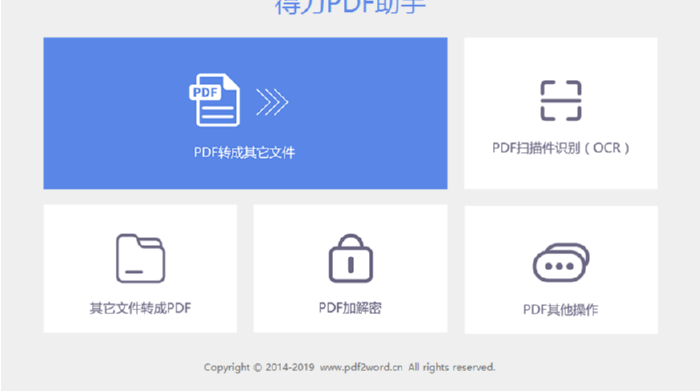Screen dimensions: 700x391
Task: Click the three-dots other operations icon
Action: pos(561,262)
